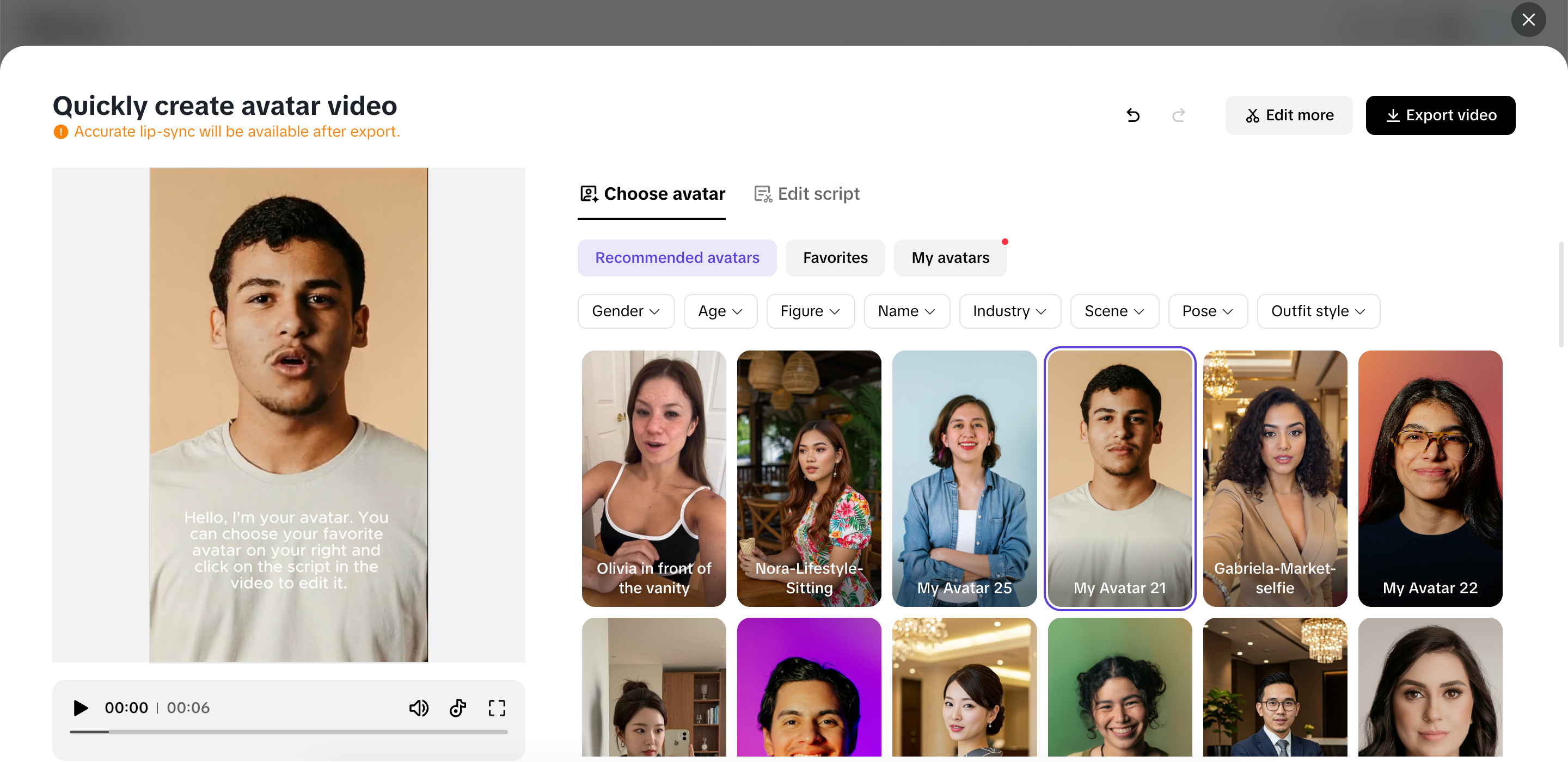Switch to My avatars filter
Image resolution: width=1568 pixels, height=762 pixels.
click(950, 257)
